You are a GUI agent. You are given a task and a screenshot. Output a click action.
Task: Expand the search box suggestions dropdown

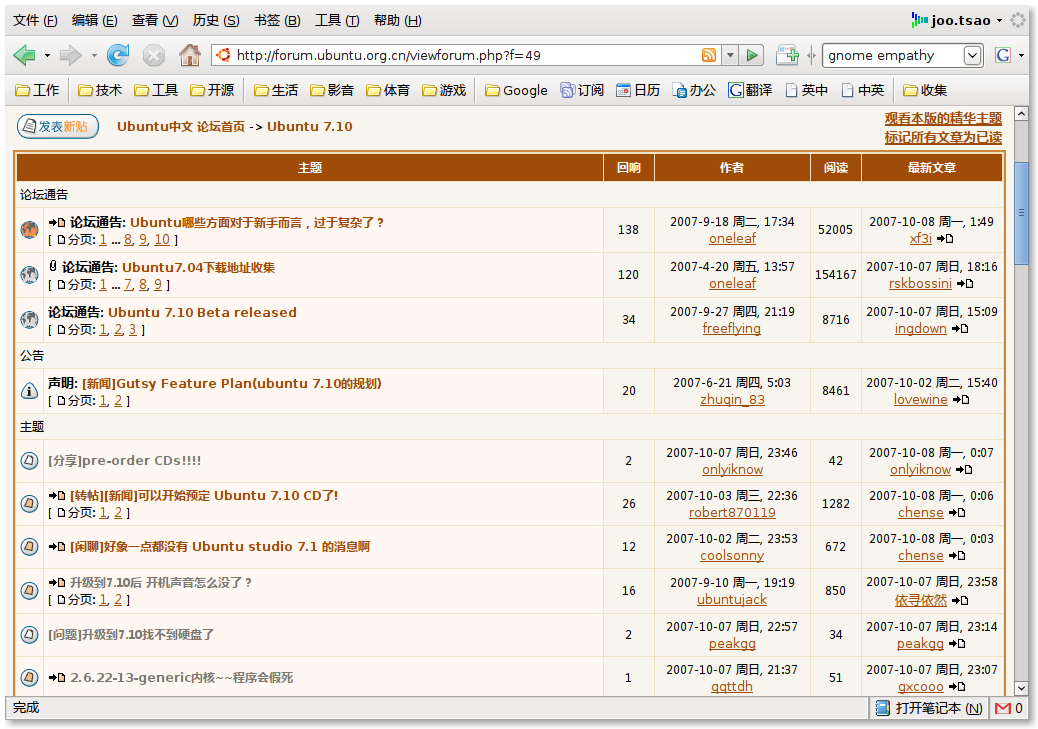972,56
